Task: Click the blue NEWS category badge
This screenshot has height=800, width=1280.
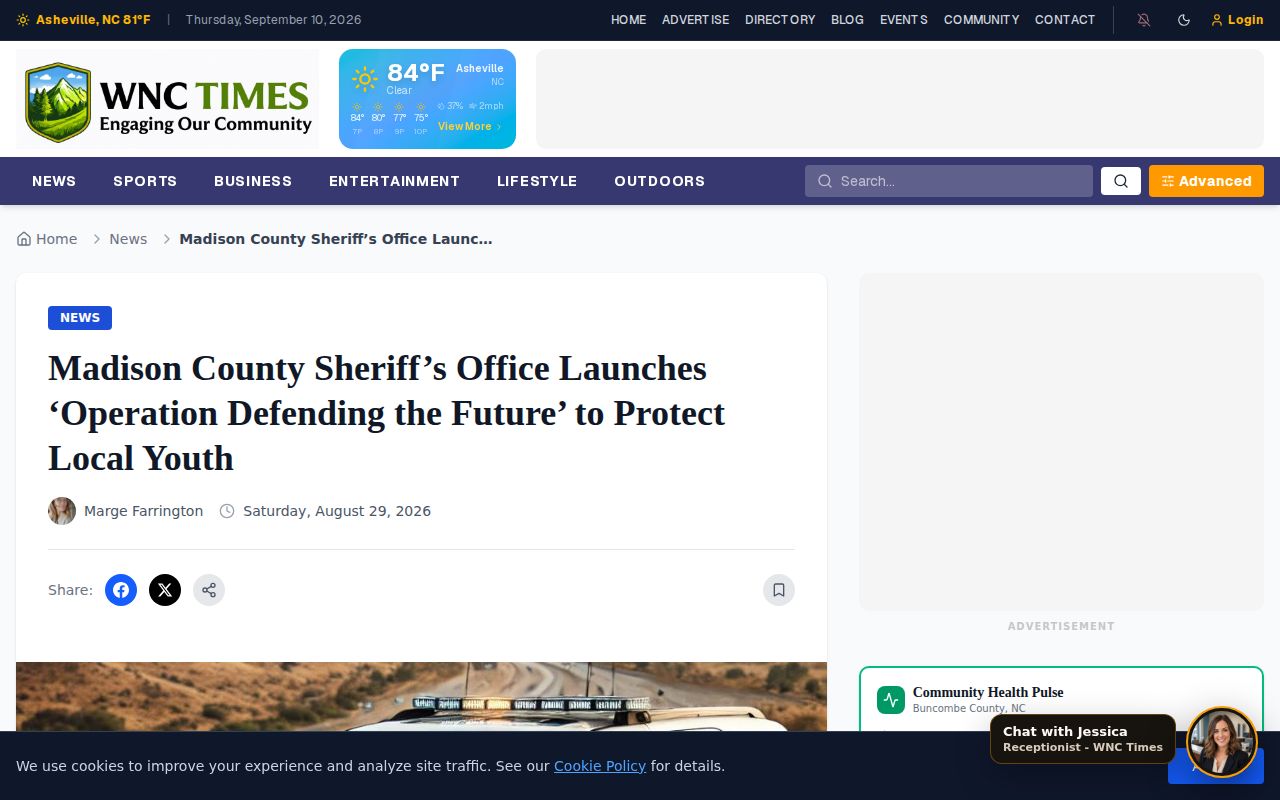Action: (80, 318)
